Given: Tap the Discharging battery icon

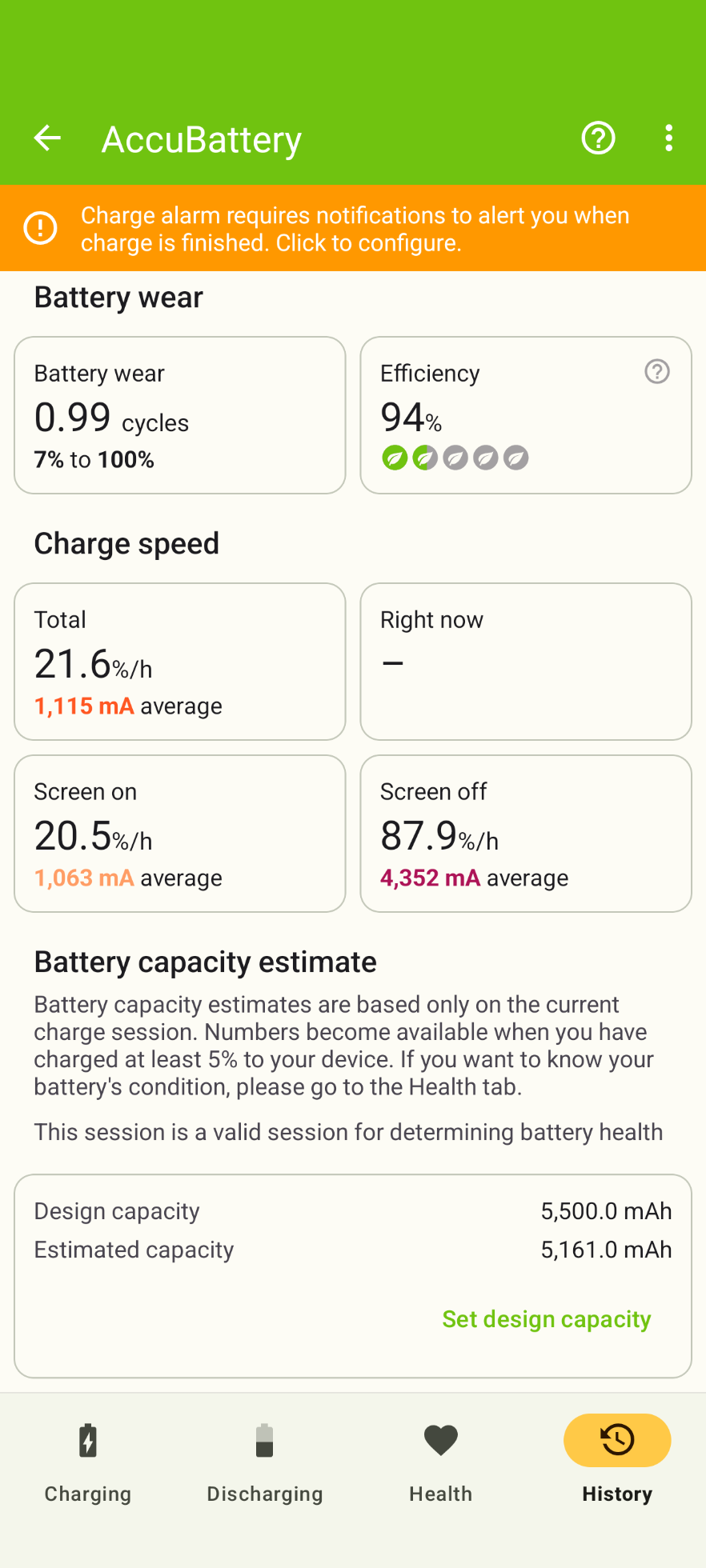Looking at the screenshot, I should pyautogui.click(x=264, y=1441).
